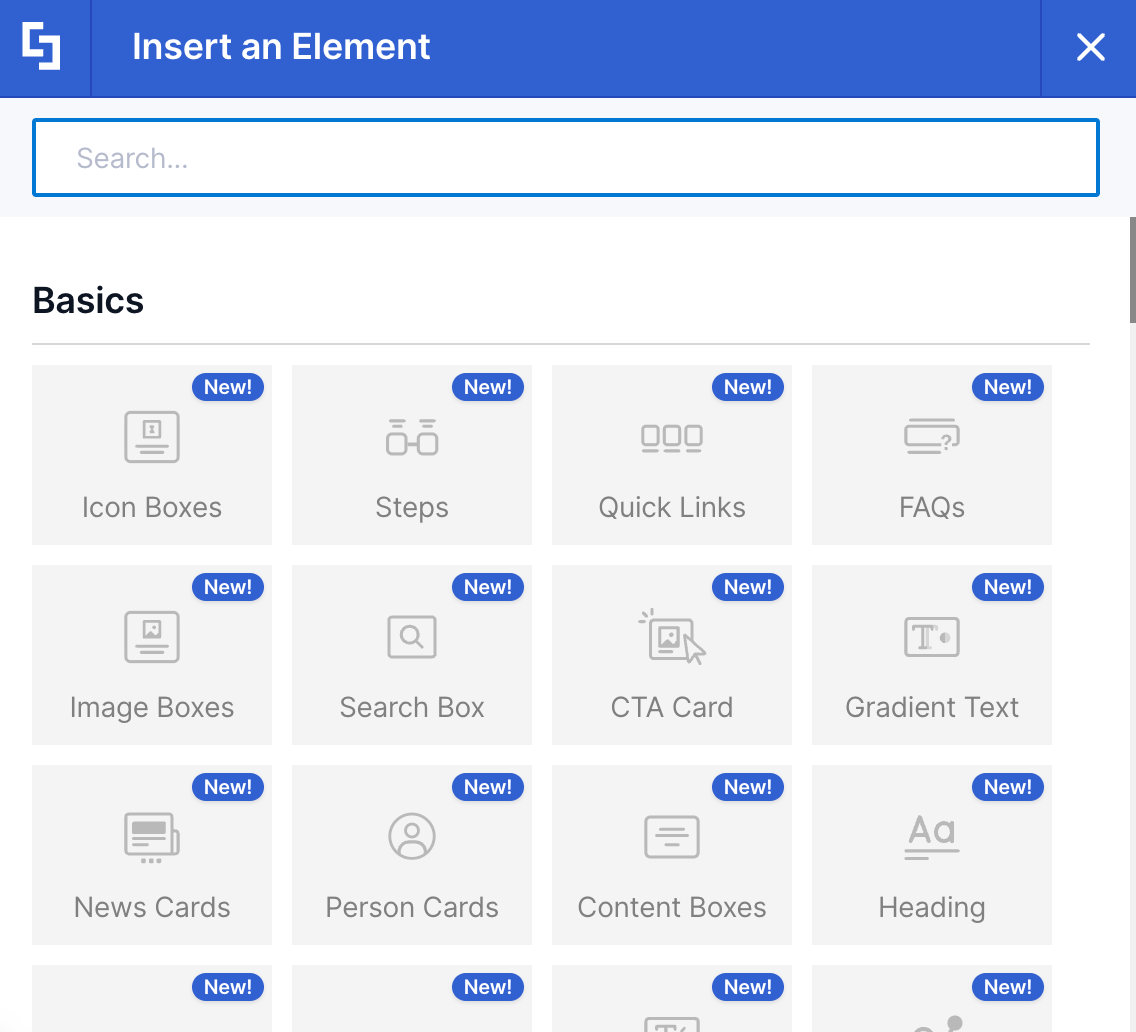This screenshot has width=1136, height=1032.
Task: Click the Basics section heading
Action: [88, 301]
